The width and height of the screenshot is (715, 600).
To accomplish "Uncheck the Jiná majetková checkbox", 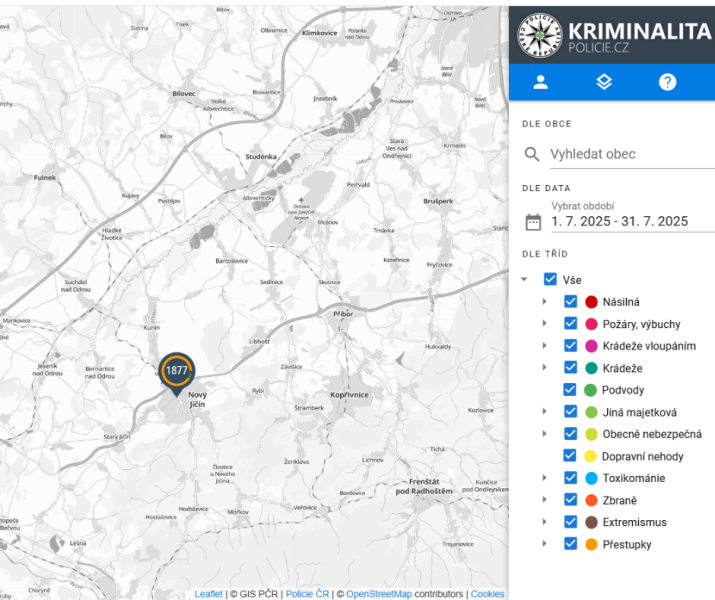I will (570, 411).
